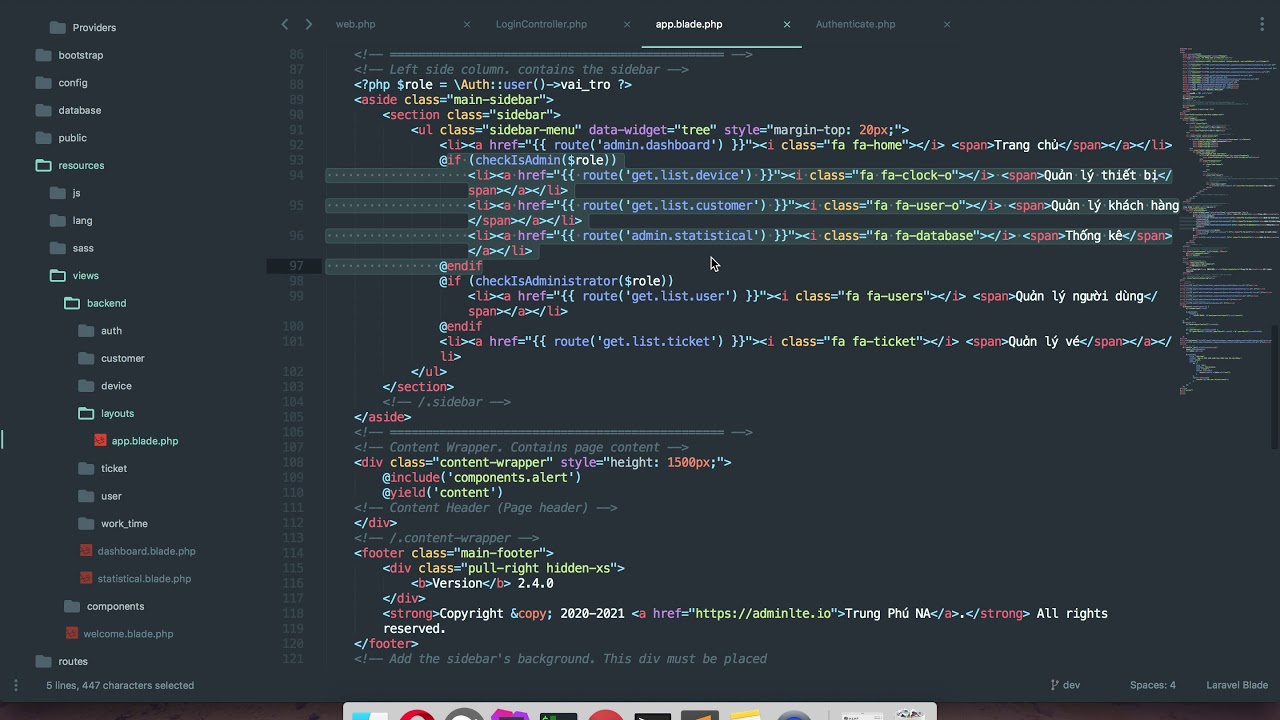Click the https://adminlte.io URL in the footer code
This screenshot has height=720, width=1280.
tap(764, 613)
